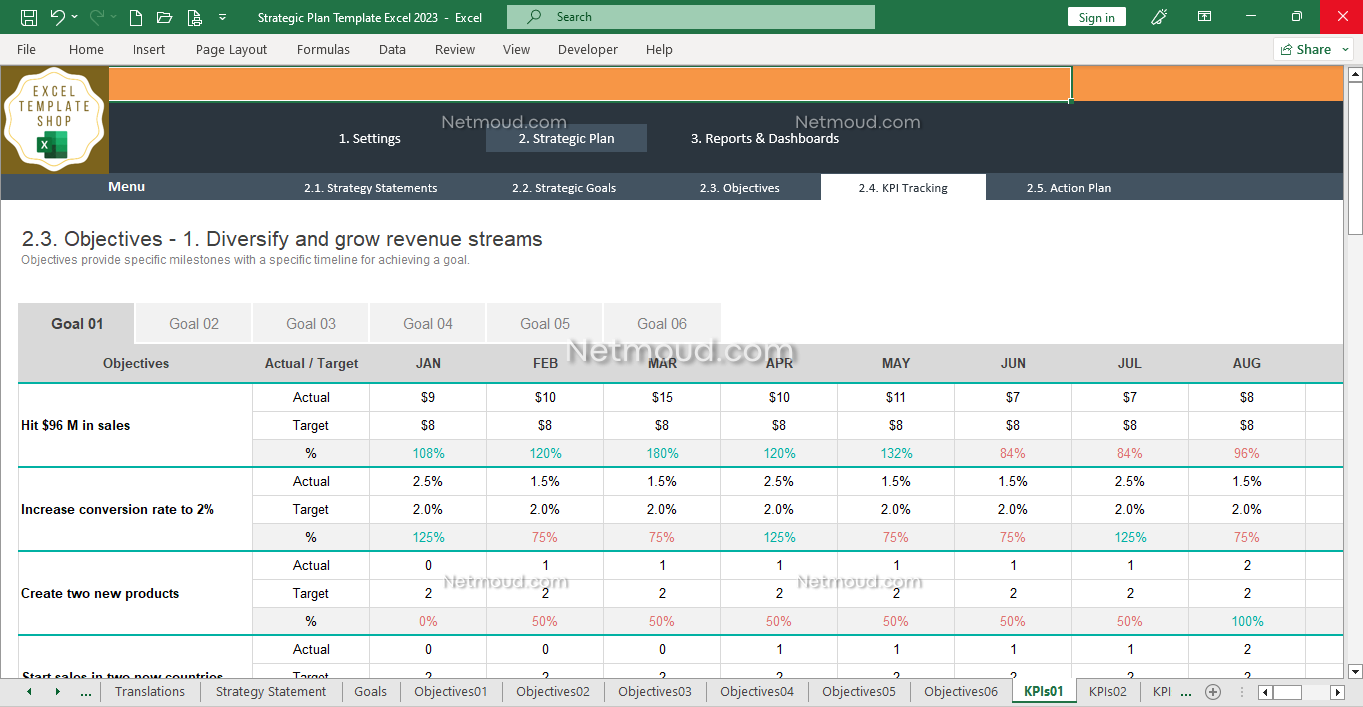This screenshot has width=1363, height=707.
Task: Switch to the KPIs02 sheet tab
Action: (1108, 692)
